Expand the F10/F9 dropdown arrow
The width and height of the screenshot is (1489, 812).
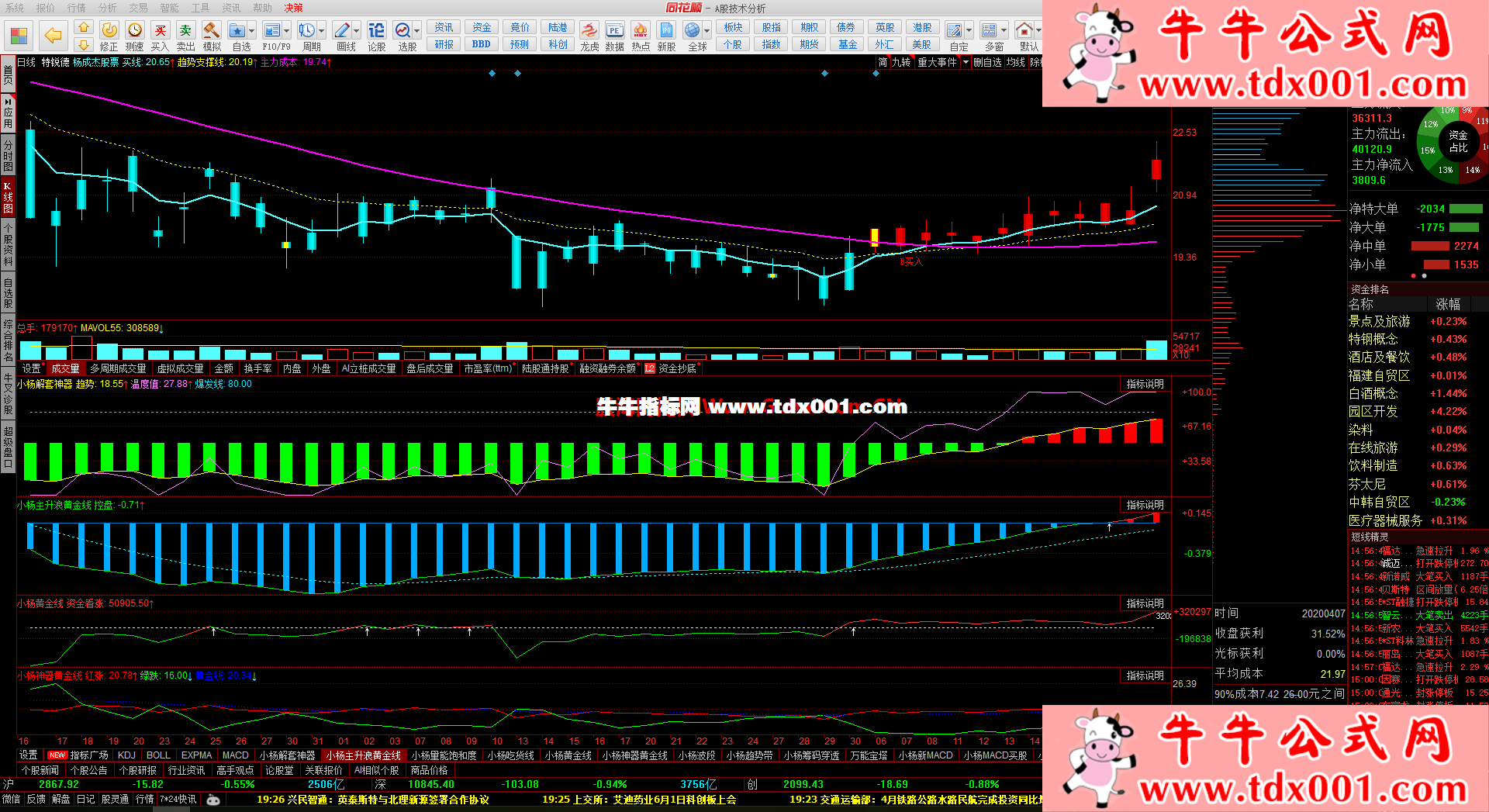click(x=287, y=31)
